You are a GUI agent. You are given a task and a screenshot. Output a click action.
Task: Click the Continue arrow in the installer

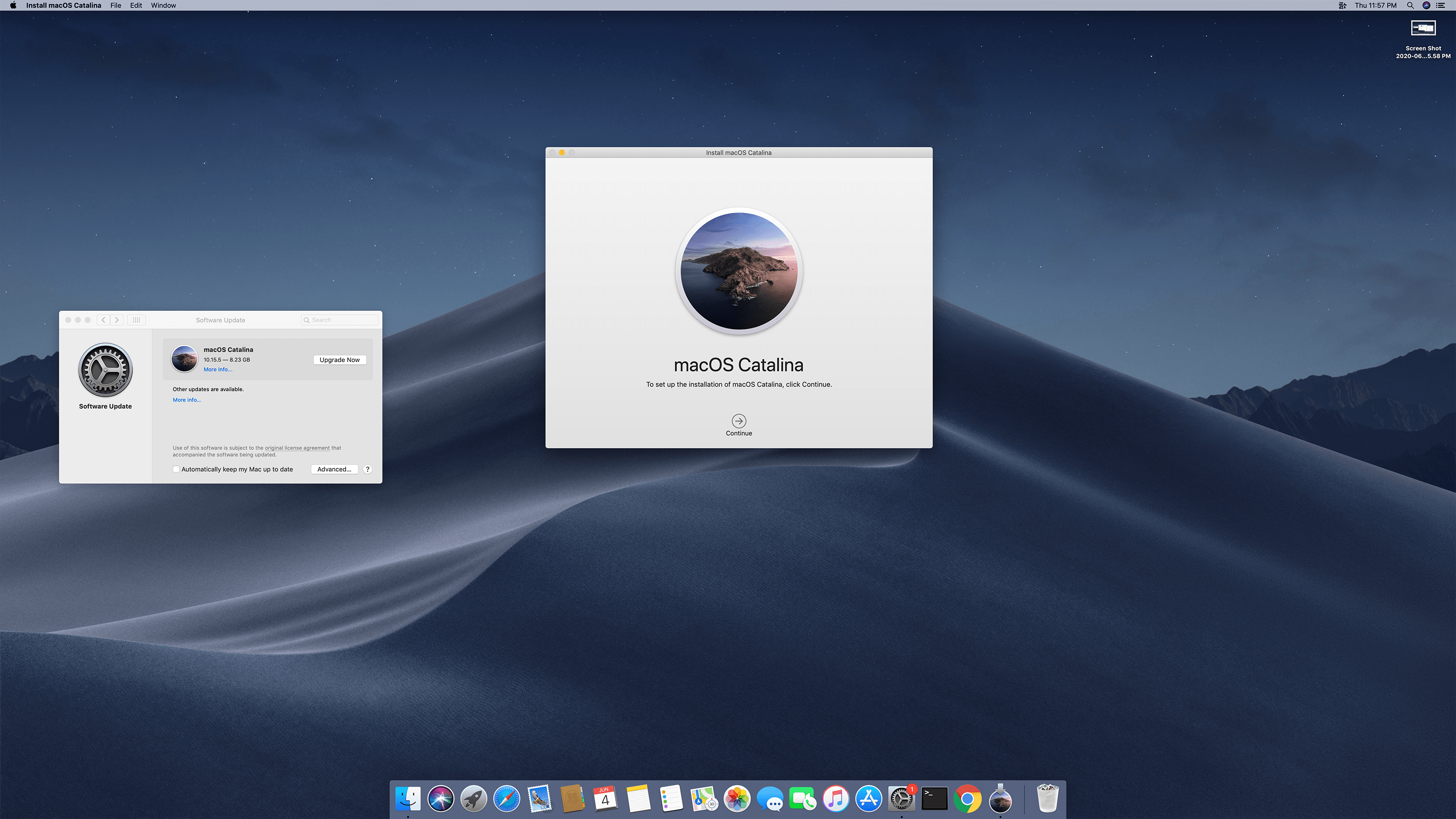739,421
